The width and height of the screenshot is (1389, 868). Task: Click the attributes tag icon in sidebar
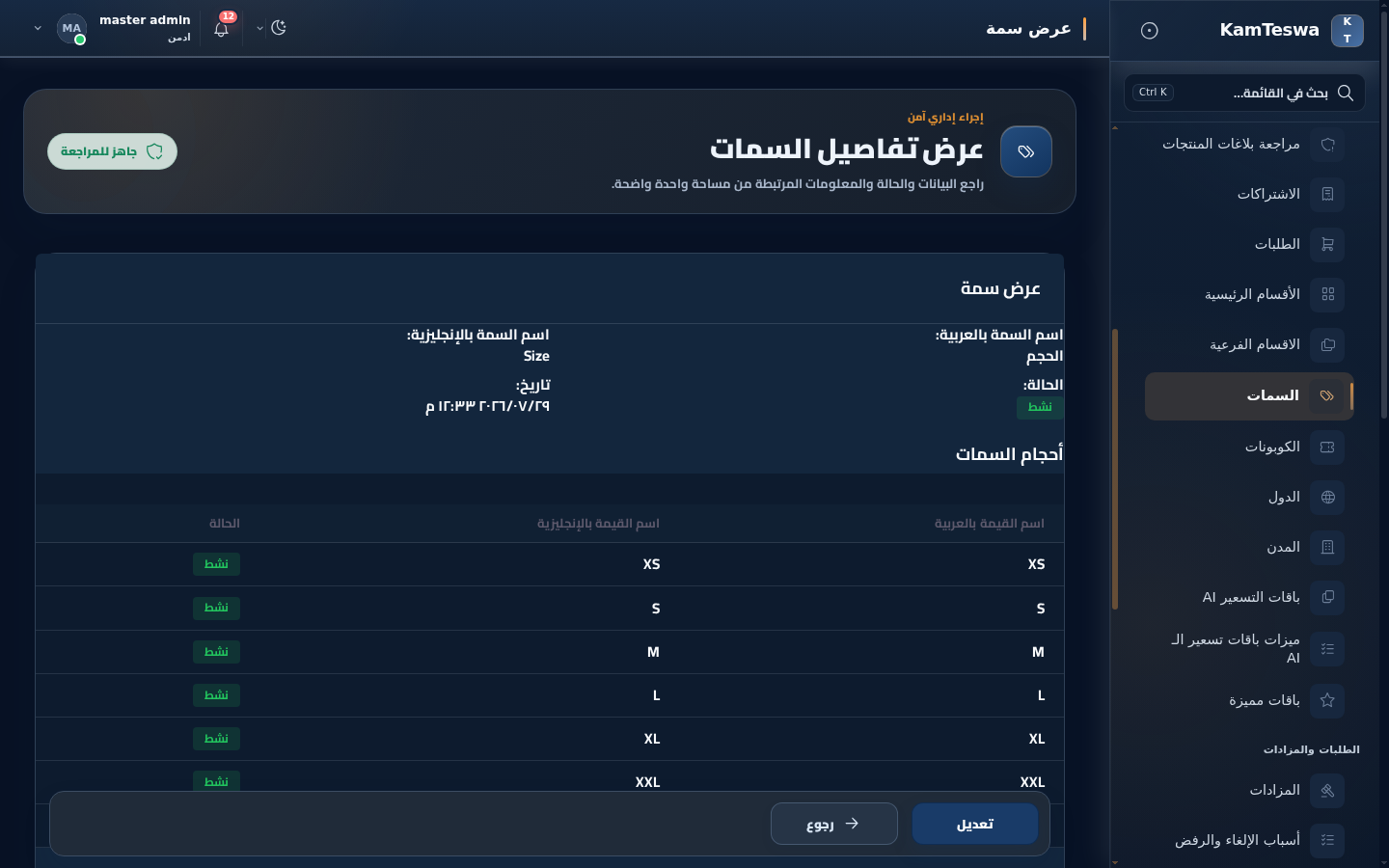[x=1327, y=395]
